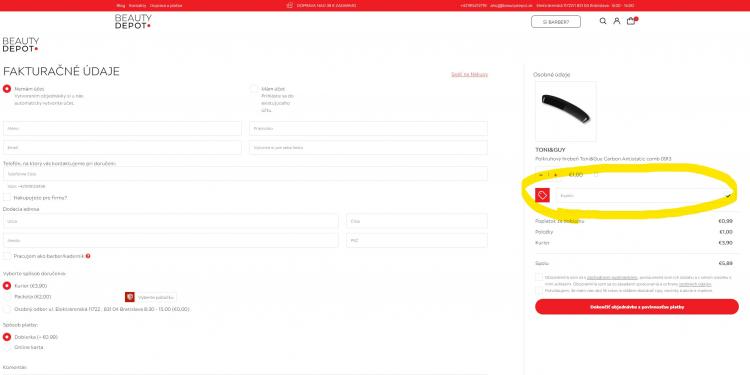Tick the 'Nakupujete pre firmu?' checkbox
Screen dimensions: 750x375
click(7, 198)
